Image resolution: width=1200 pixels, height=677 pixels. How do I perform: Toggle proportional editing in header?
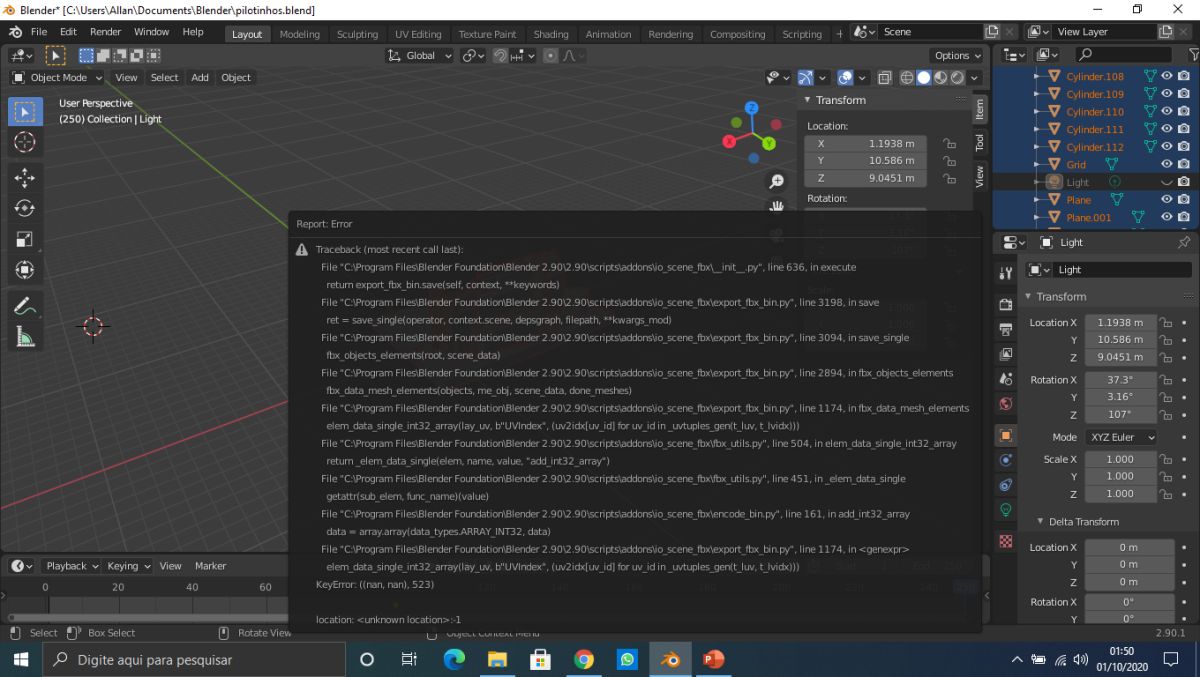pyautogui.click(x=550, y=56)
